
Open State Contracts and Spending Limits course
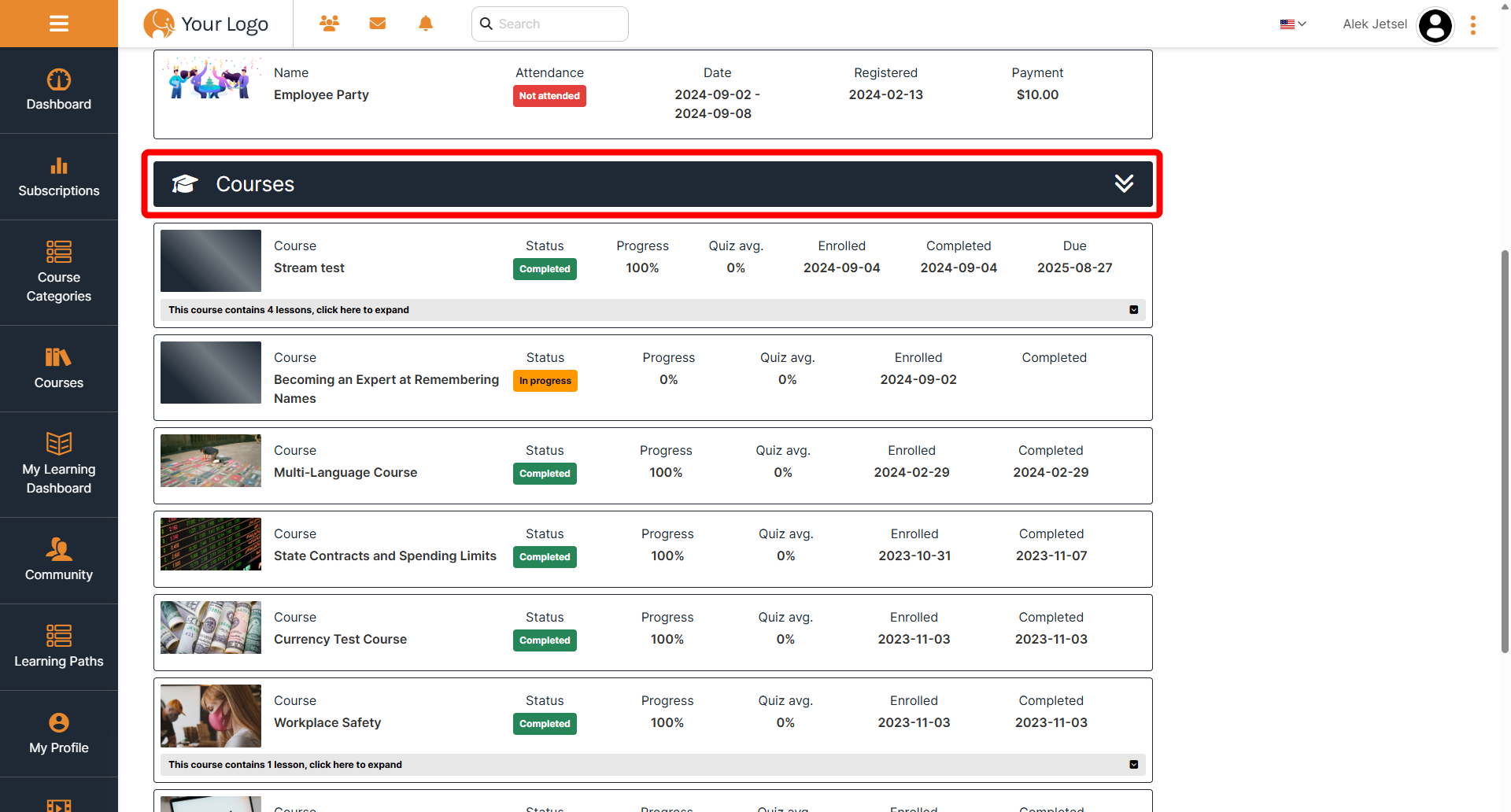(385, 556)
